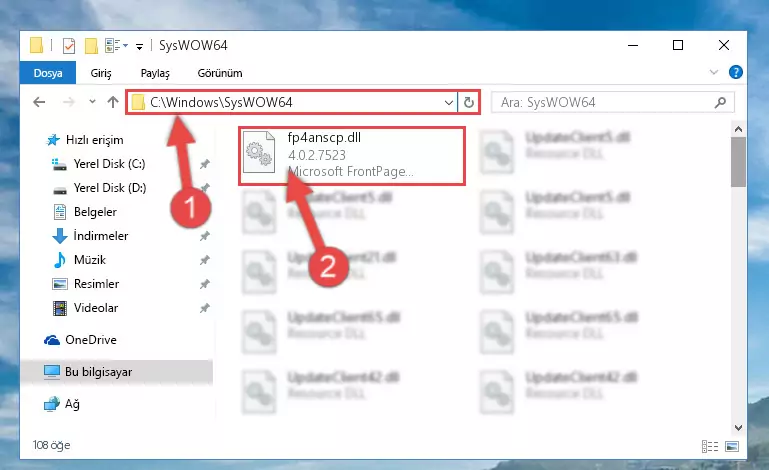Open the blue Help icon
769x470 pixels.
click(x=735, y=72)
